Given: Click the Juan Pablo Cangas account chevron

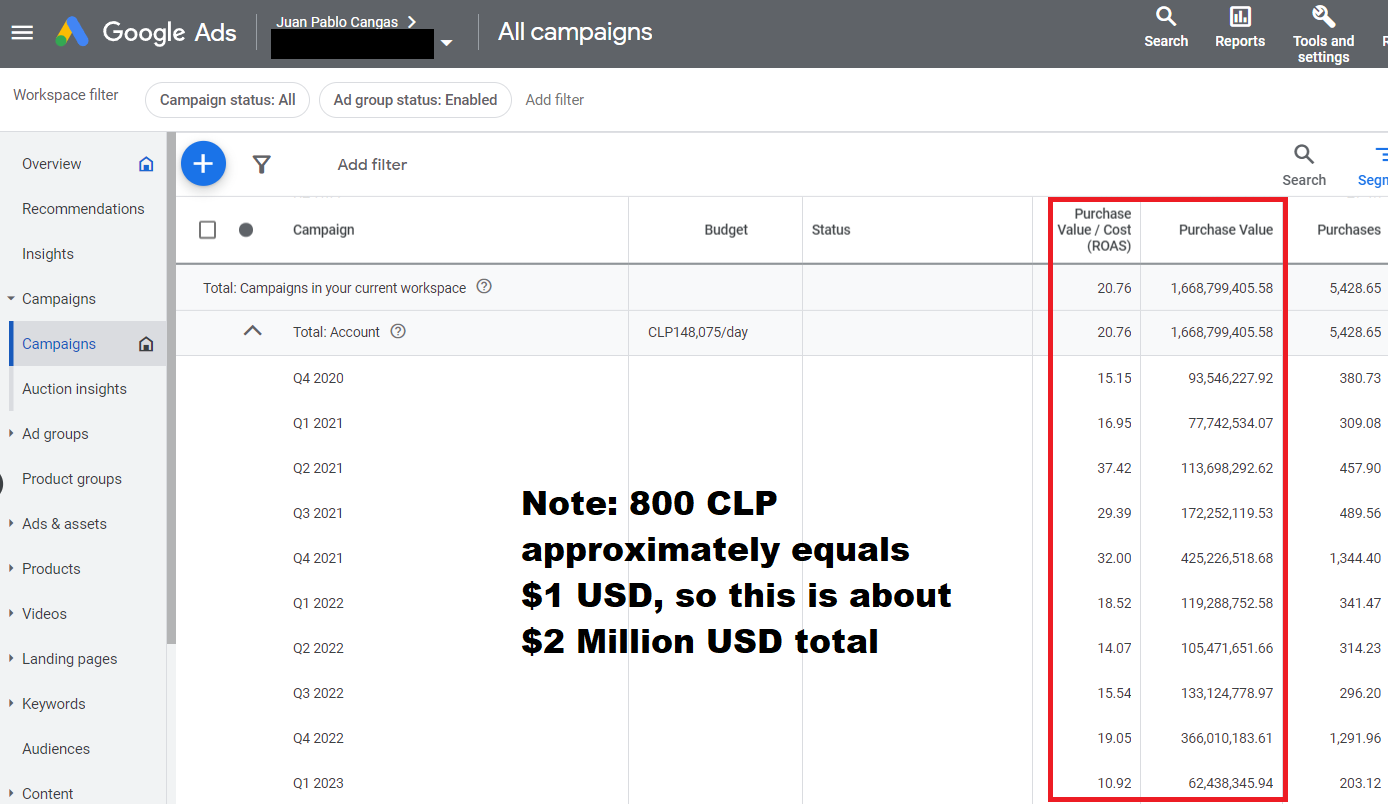Looking at the screenshot, I should pos(411,21).
